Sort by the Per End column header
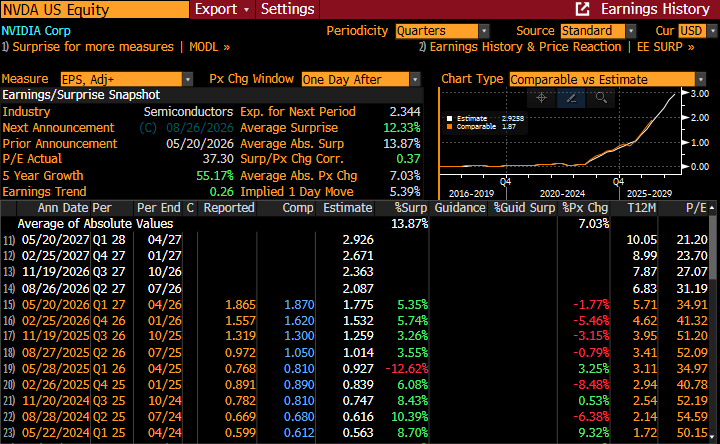This screenshot has height=444, width=720. [158, 208]
